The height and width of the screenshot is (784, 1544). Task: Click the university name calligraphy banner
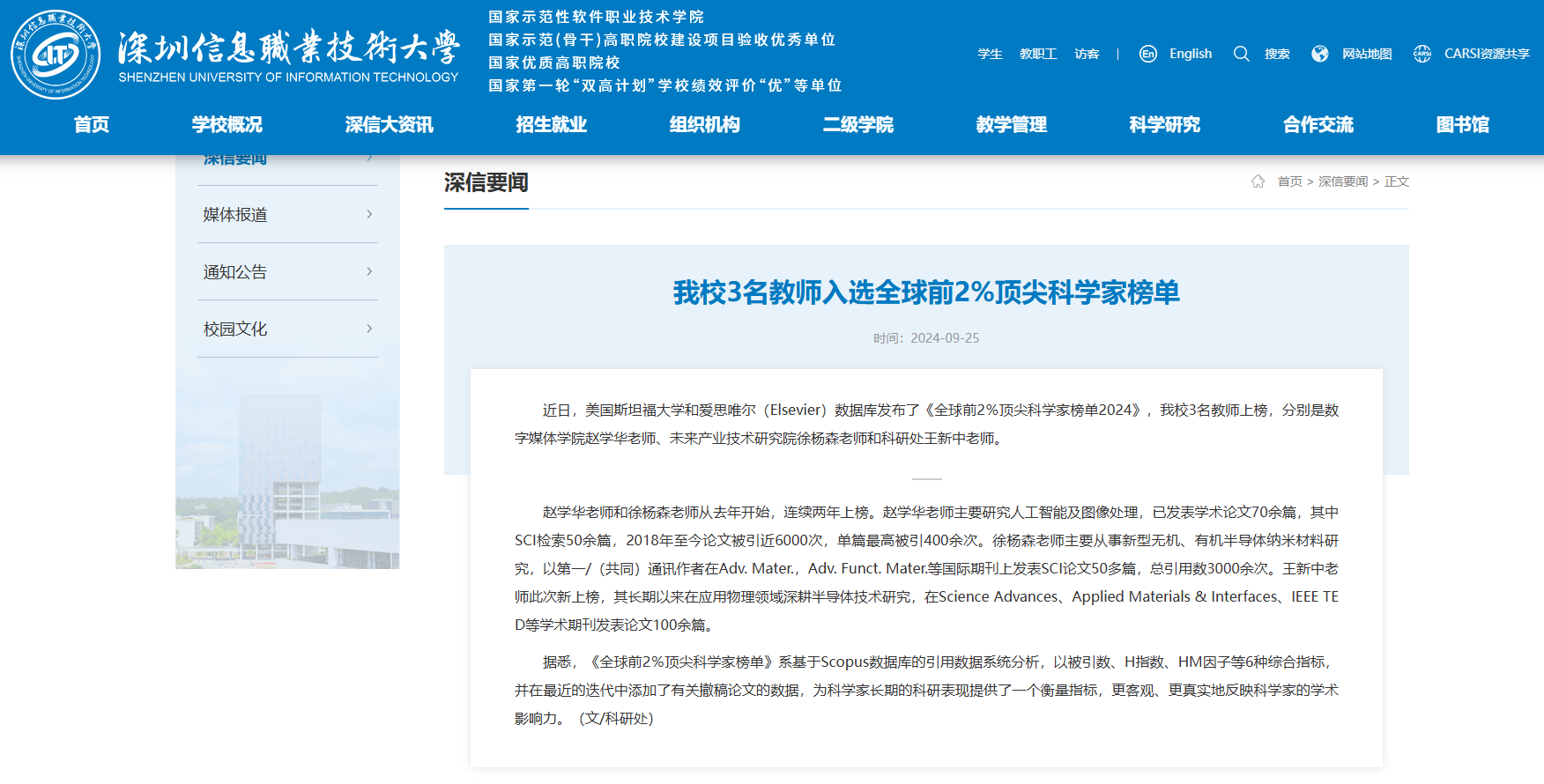(288, 48)
